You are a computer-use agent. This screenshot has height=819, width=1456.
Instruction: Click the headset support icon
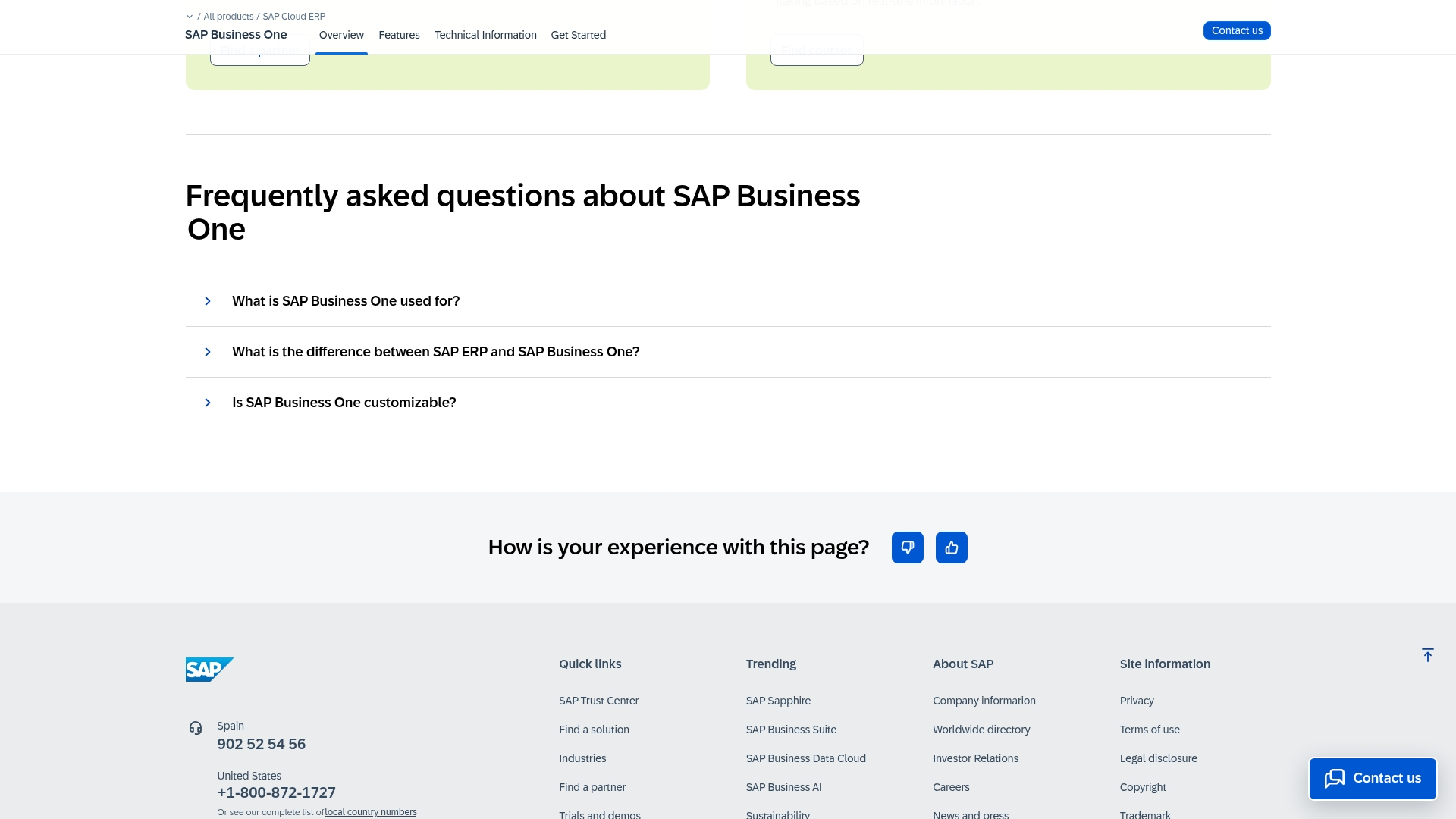196,728
